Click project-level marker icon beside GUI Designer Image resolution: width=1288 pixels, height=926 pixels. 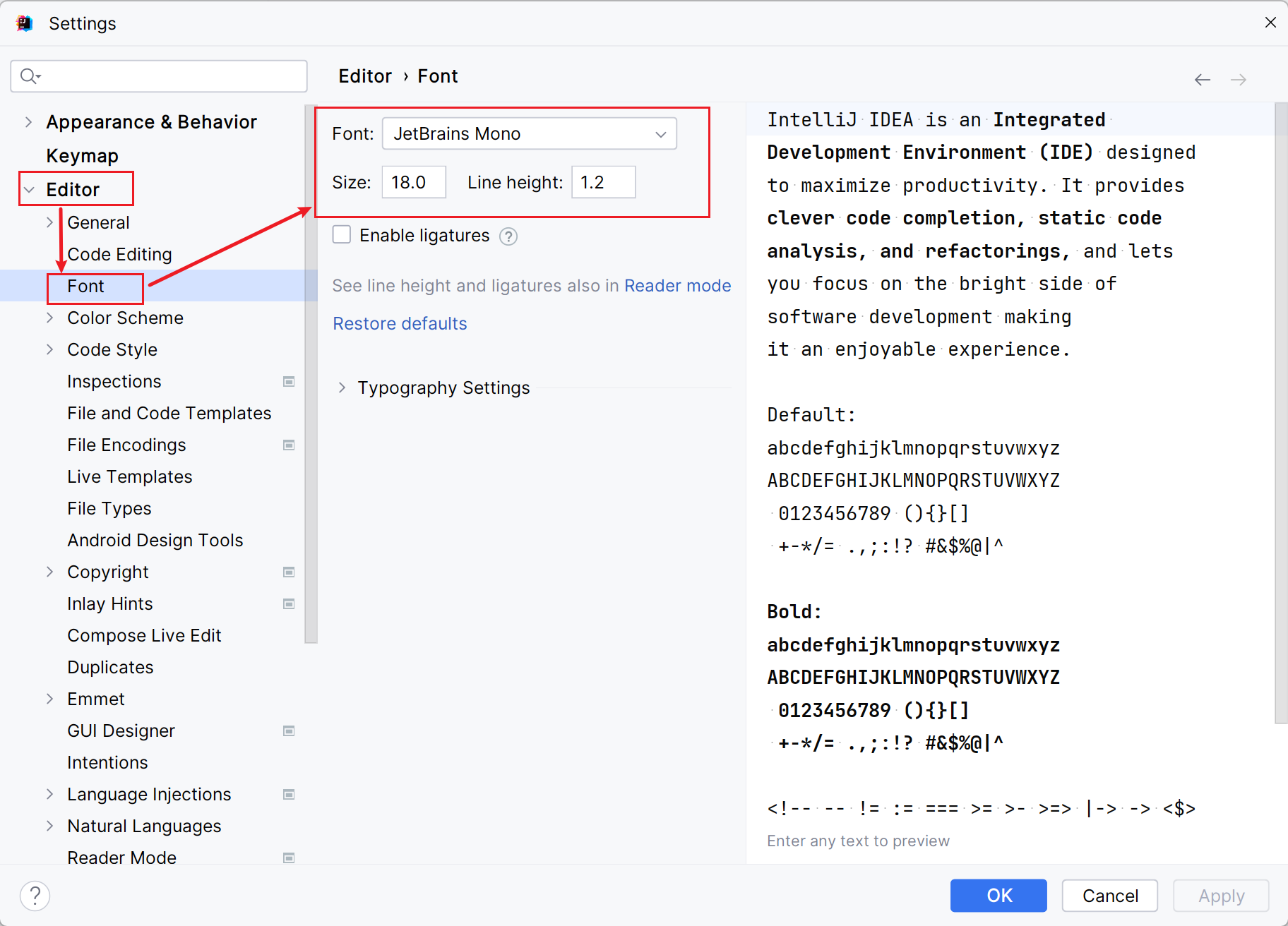point(289,730)
